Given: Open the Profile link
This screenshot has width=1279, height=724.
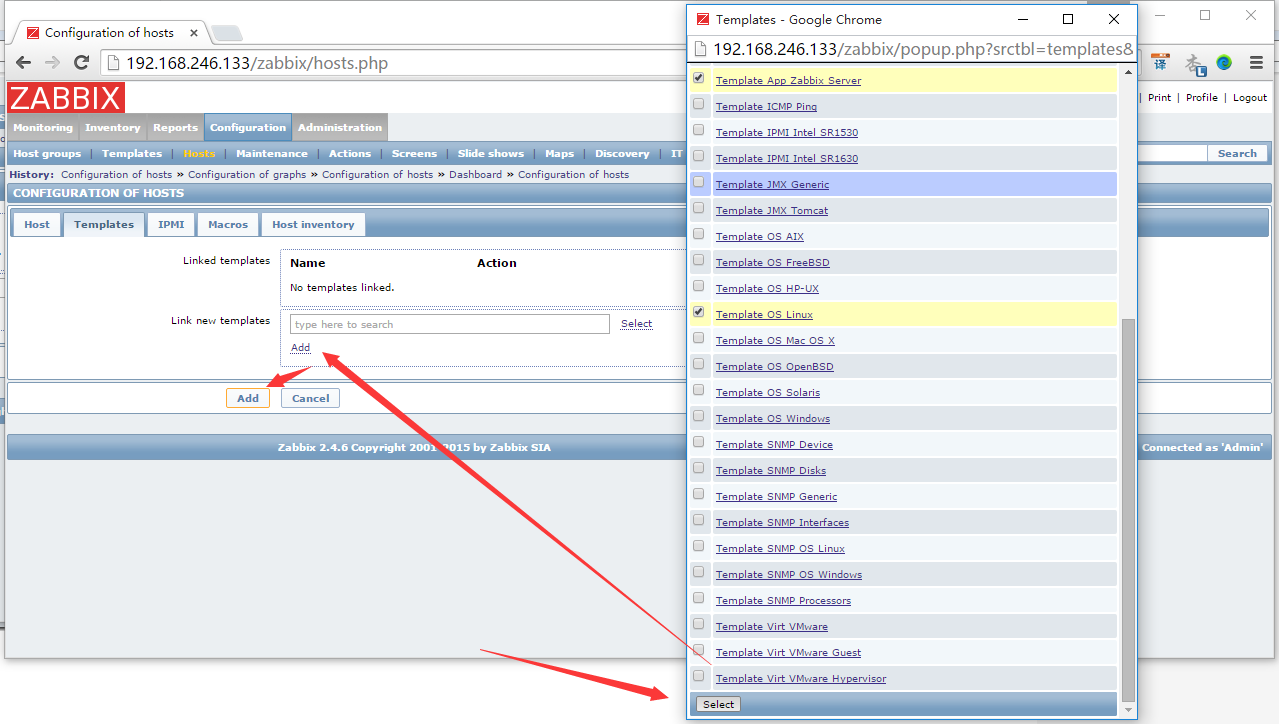Looking at the screenshot, I should 1202,98.
